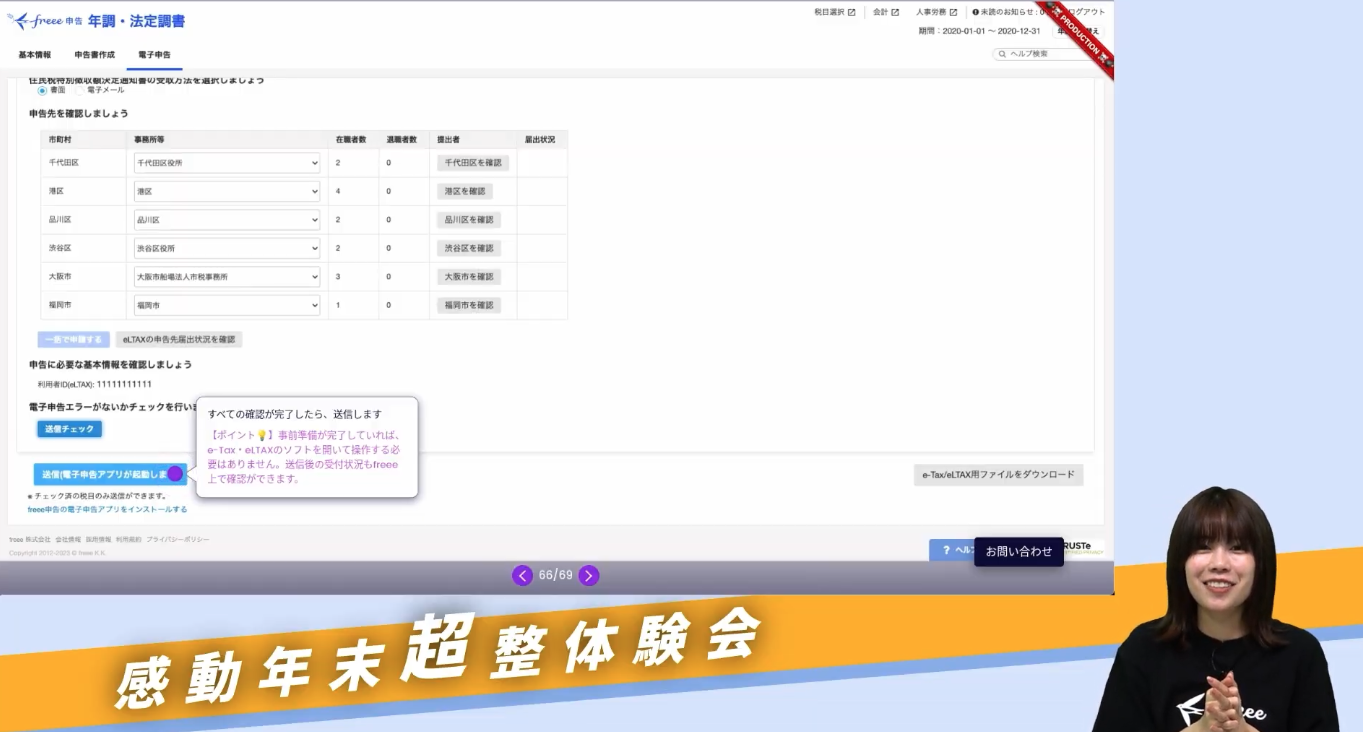Open 会計 external link icon
Viewport: 1363px width, 732px height.
coord(895,12)
